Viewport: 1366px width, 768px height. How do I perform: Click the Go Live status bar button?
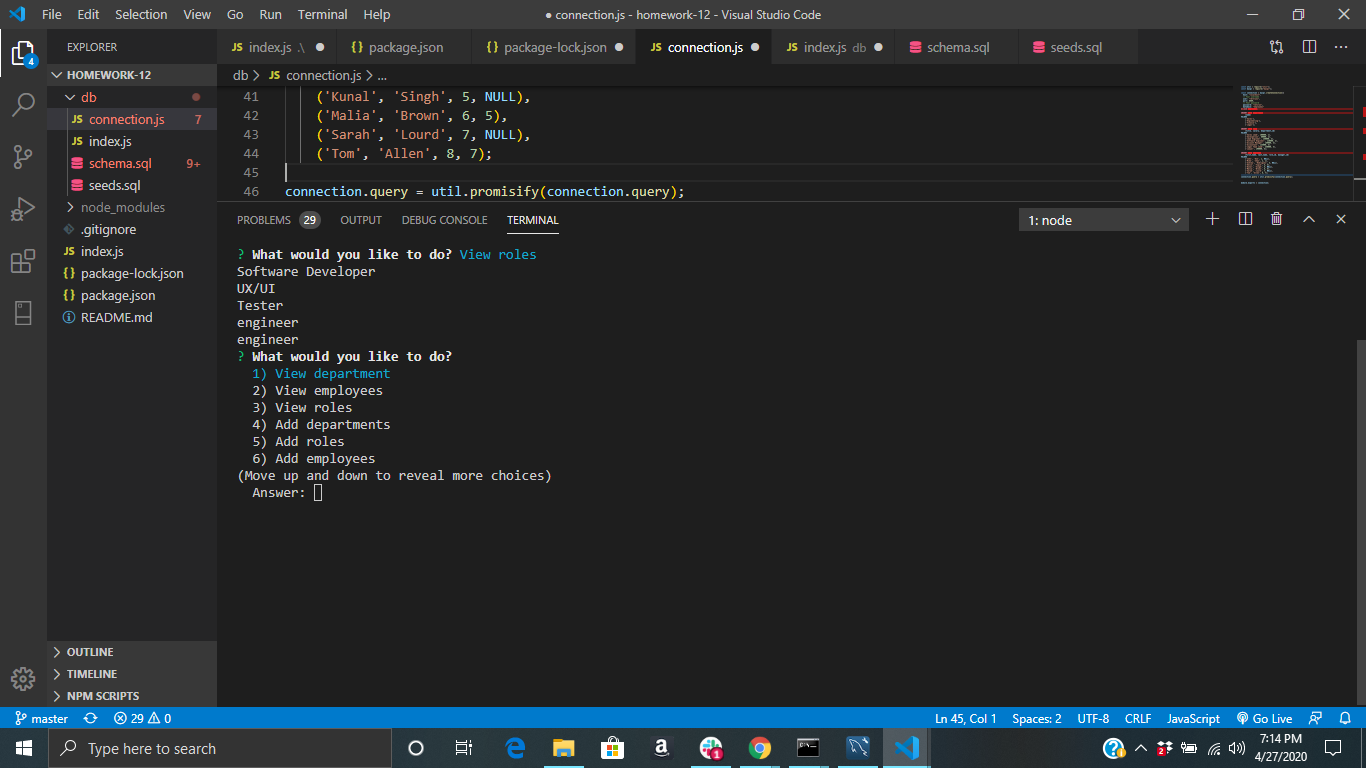pos(1264,718)
